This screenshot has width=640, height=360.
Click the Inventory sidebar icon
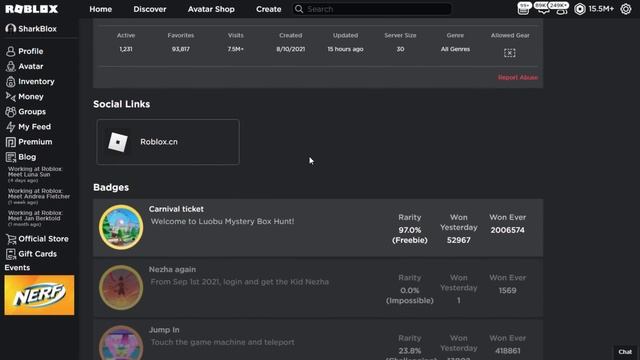11,82
